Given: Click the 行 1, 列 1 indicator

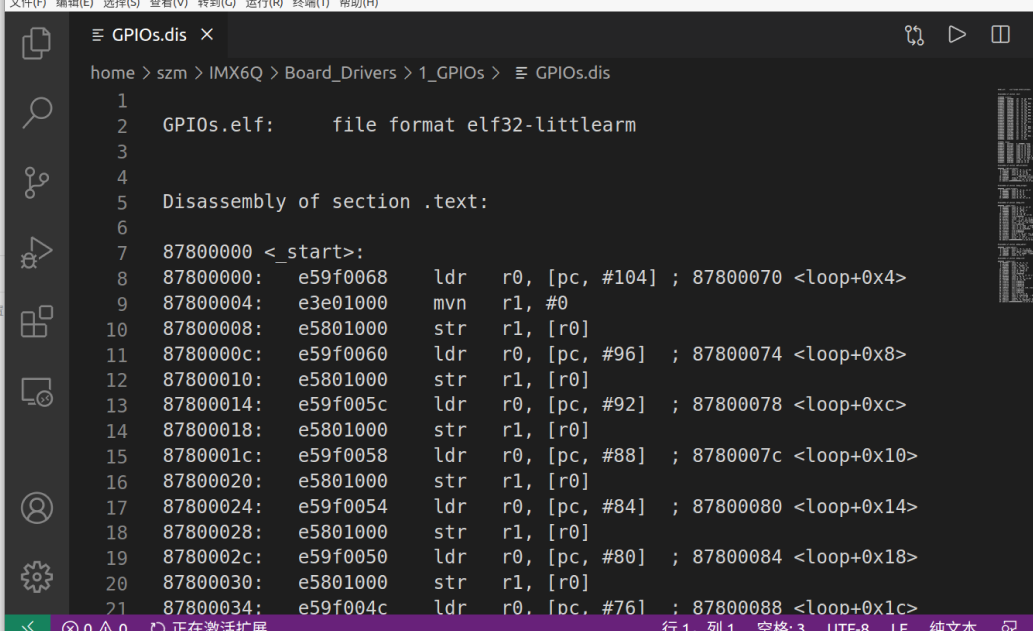Looking at the screenshot, I should [x=700, y=627].
